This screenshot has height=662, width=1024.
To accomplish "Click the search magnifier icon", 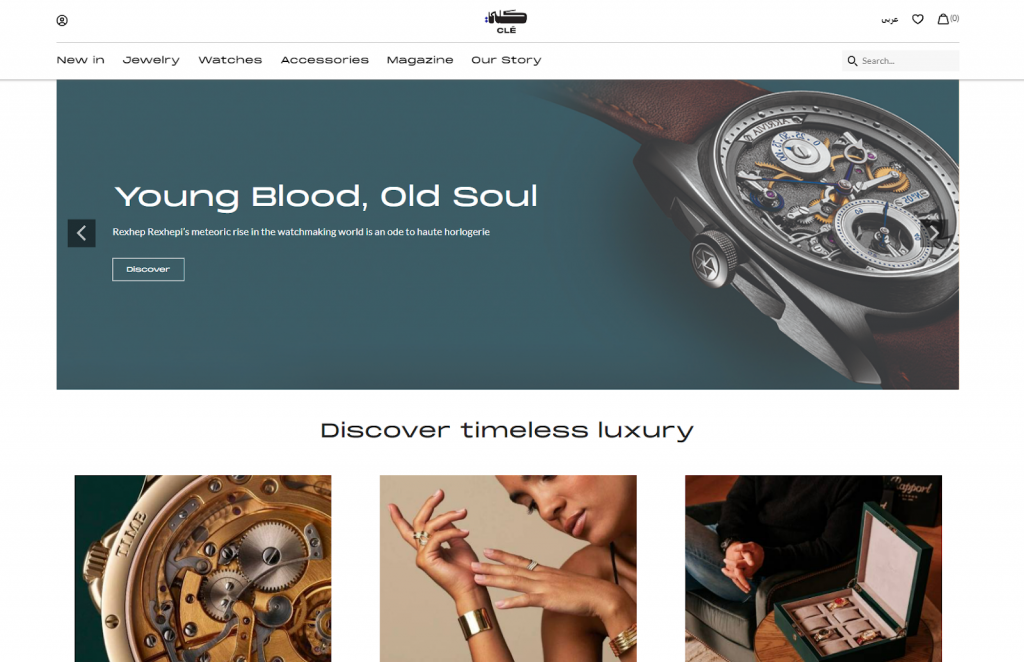I will [x=852, y=61].
